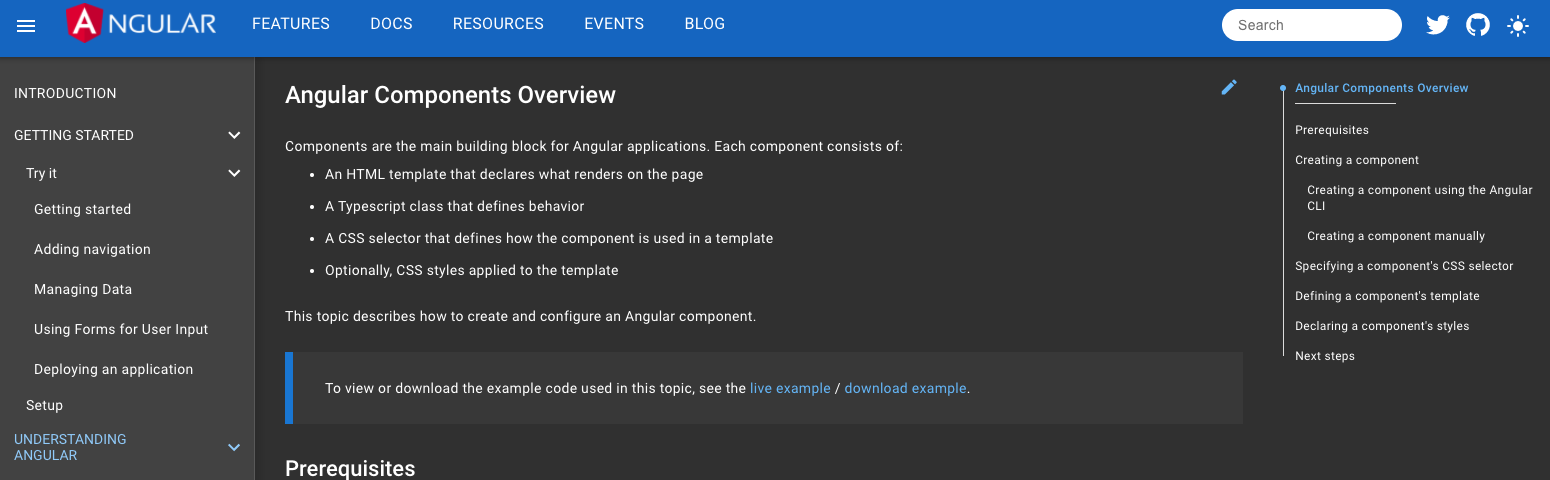Collapse the Try it section chevron
1550x480 pixels.
[x=234, y=173]
